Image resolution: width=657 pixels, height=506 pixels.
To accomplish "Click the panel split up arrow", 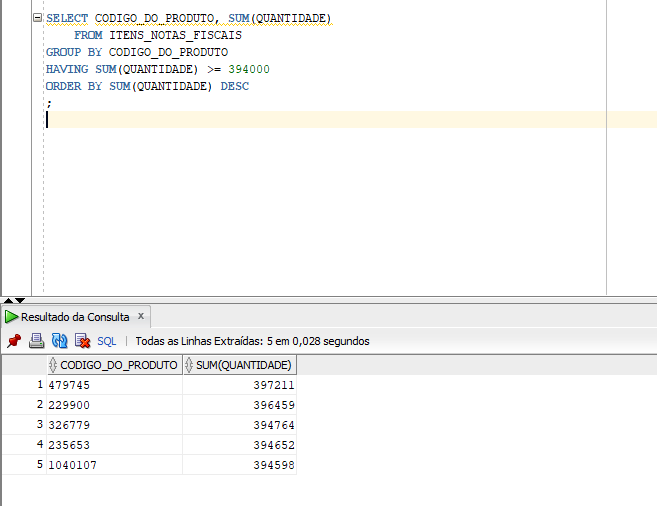I will click(7, 300).
